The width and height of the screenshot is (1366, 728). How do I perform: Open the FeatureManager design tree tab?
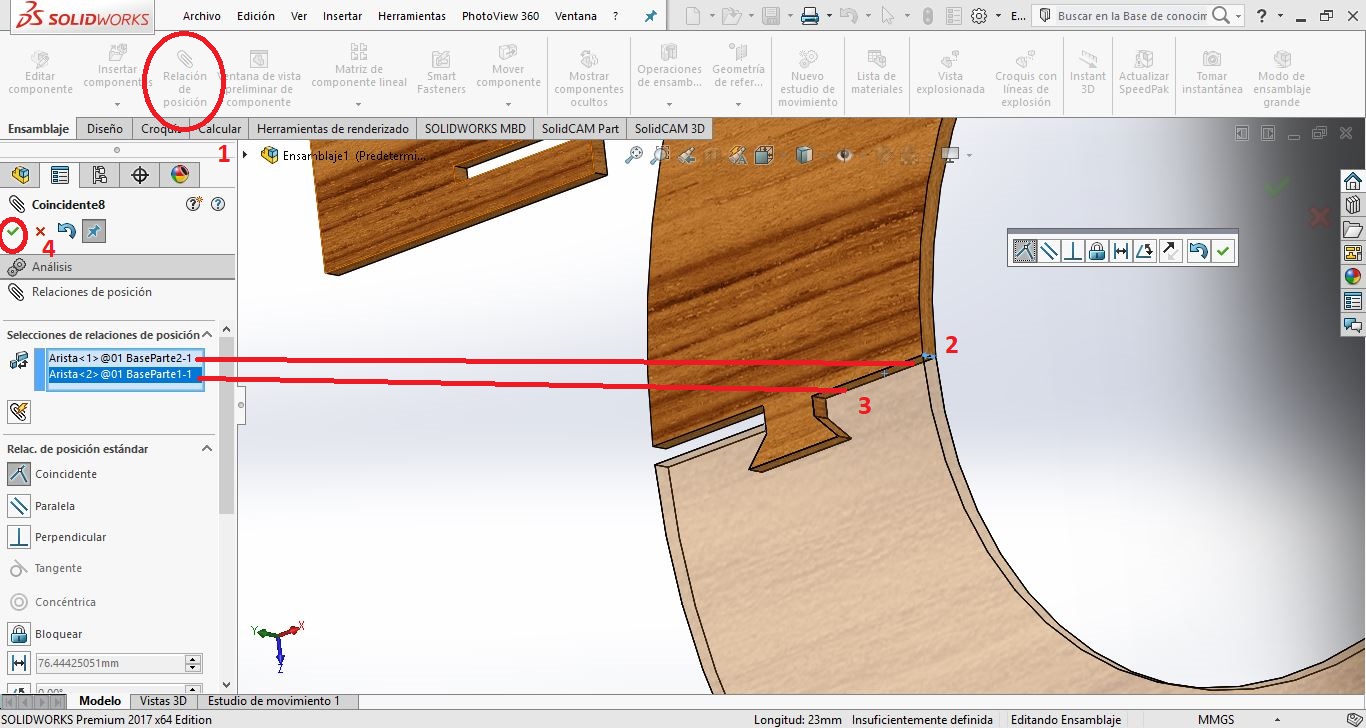click(20, 175)
